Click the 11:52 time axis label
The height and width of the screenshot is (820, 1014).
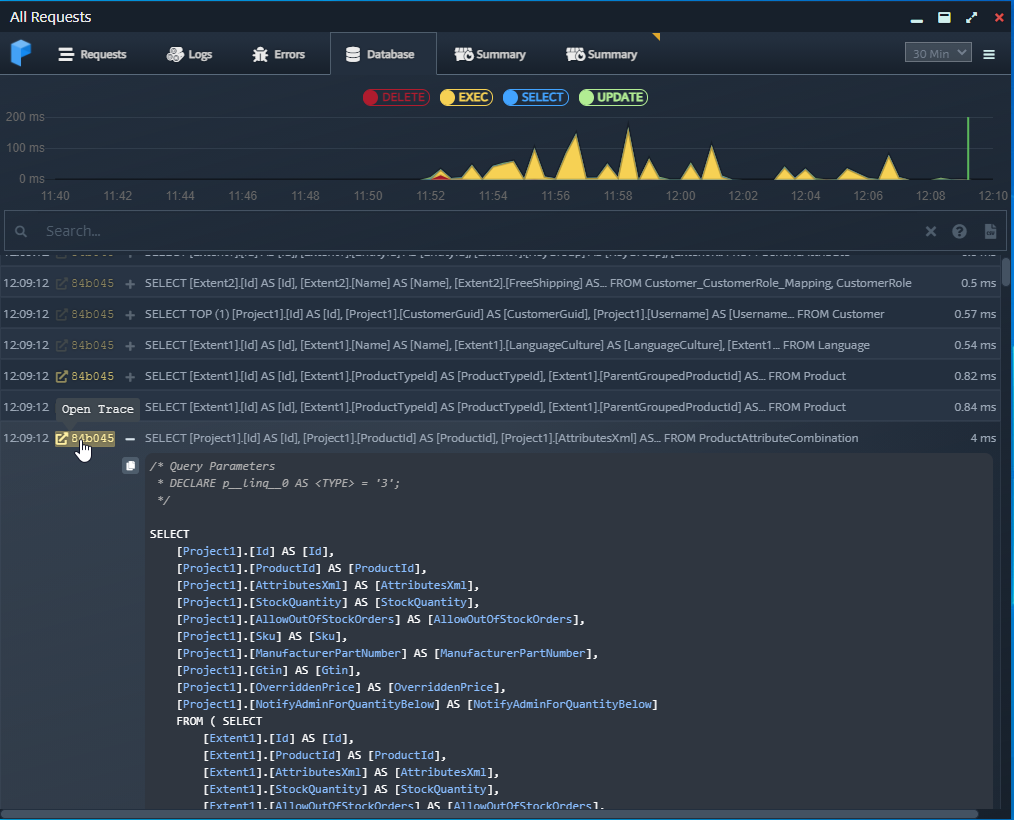tap(430, 196)
